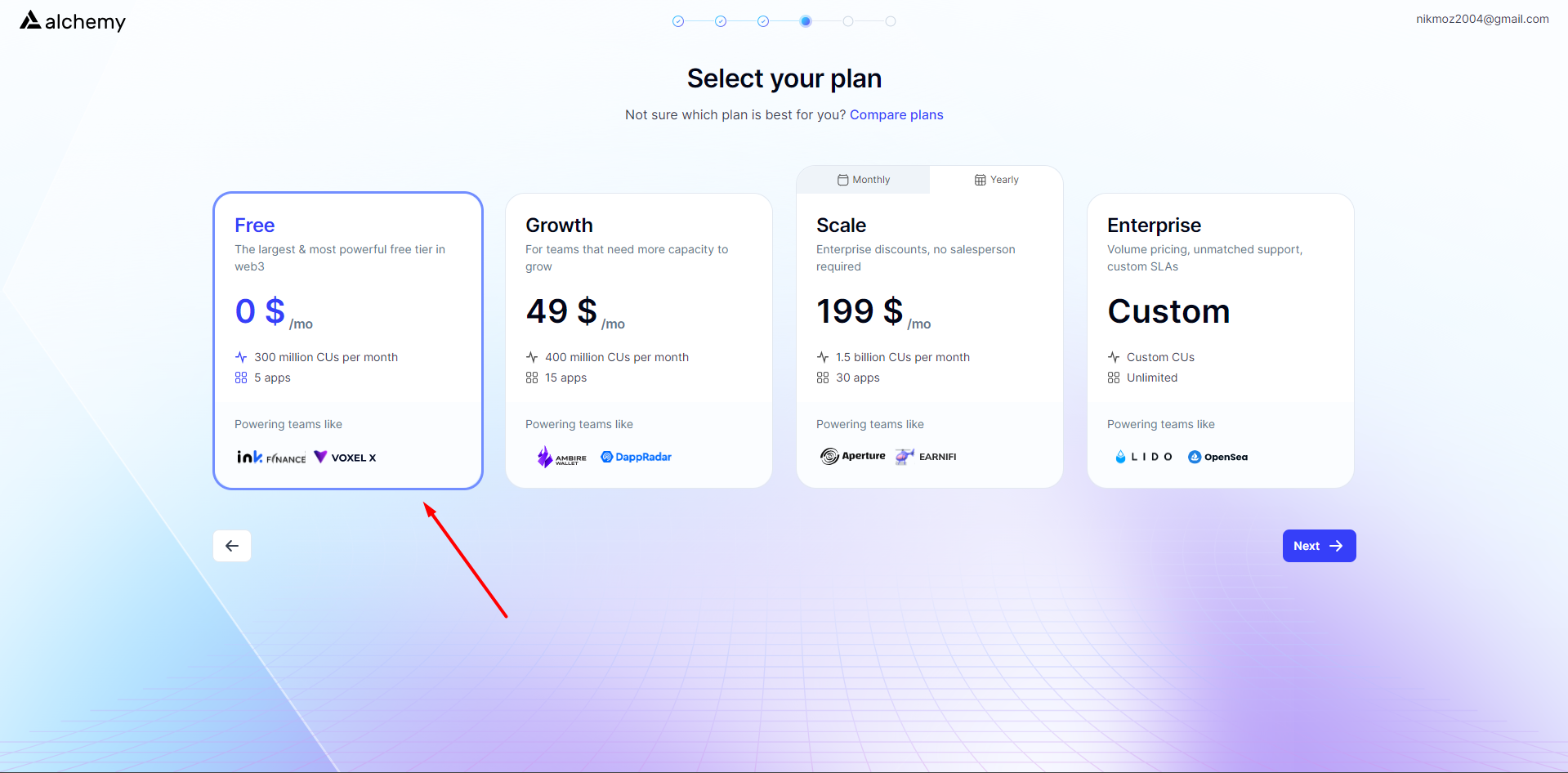1568x773 pixels.
Task: Click the ink Finance logo in the Free card
Action: pyautogui.click(x=271, y=457)
